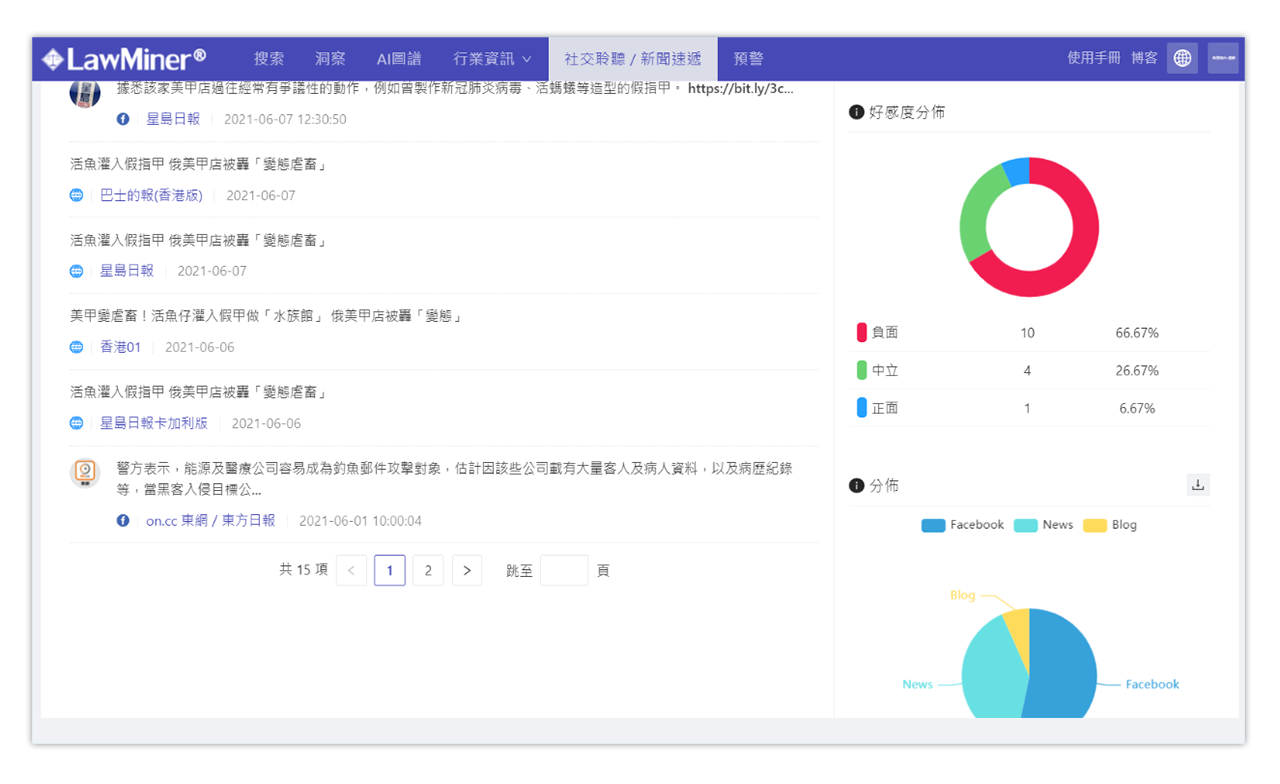Screen dimensions: 1280x784
Task: Open 博客 link
Action: pyautogui.click(x=1145, y=58)
